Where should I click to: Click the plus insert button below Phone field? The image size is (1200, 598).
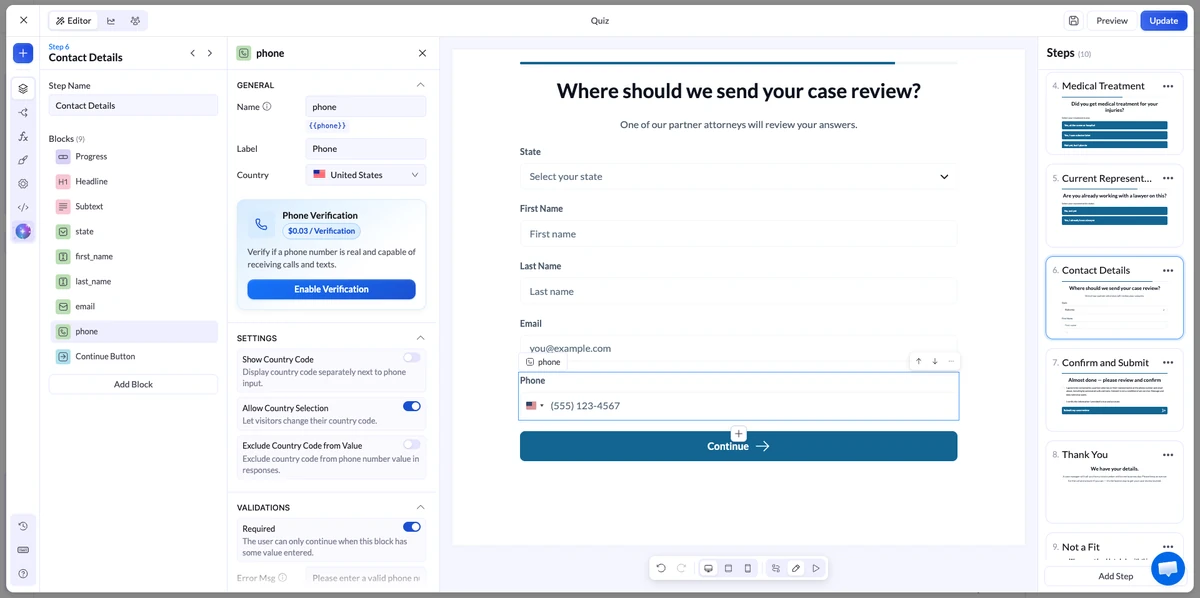click(x=739, y=434)
